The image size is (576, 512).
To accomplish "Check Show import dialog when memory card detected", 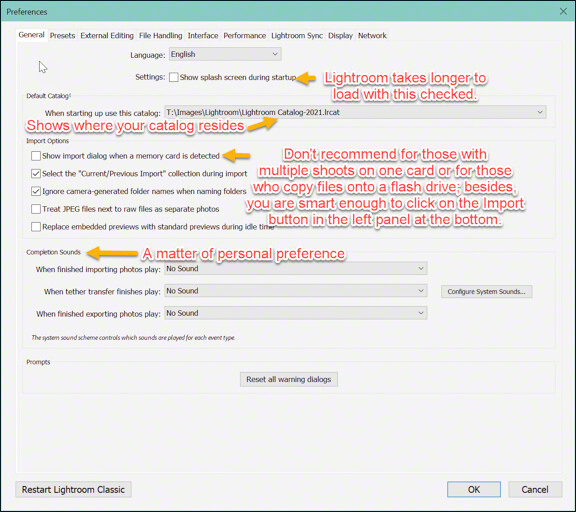I will [36, 156].
